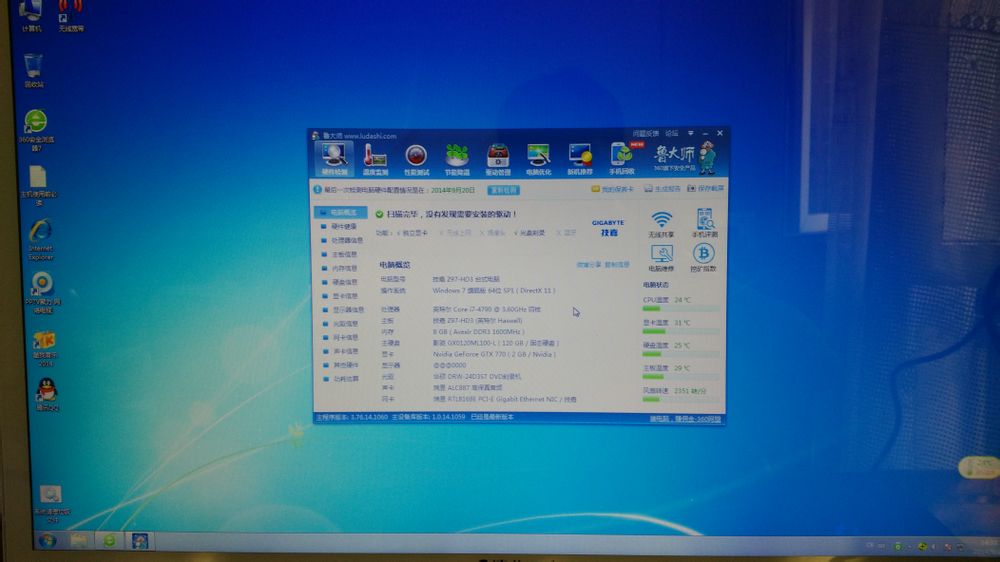Open the 计算机 desktop icon
This screenshot has width=1000, height=562.
coord(31,17)
